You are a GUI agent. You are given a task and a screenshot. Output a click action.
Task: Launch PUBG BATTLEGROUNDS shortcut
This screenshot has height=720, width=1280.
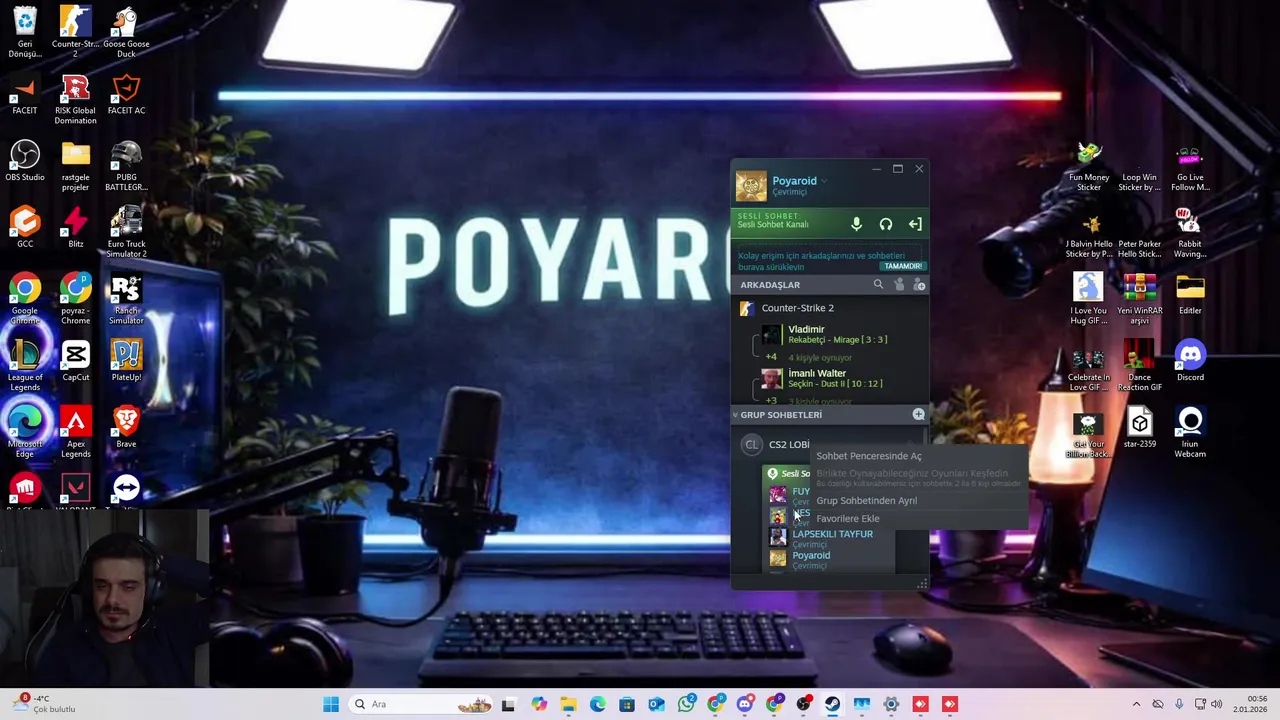coord(126,166)
